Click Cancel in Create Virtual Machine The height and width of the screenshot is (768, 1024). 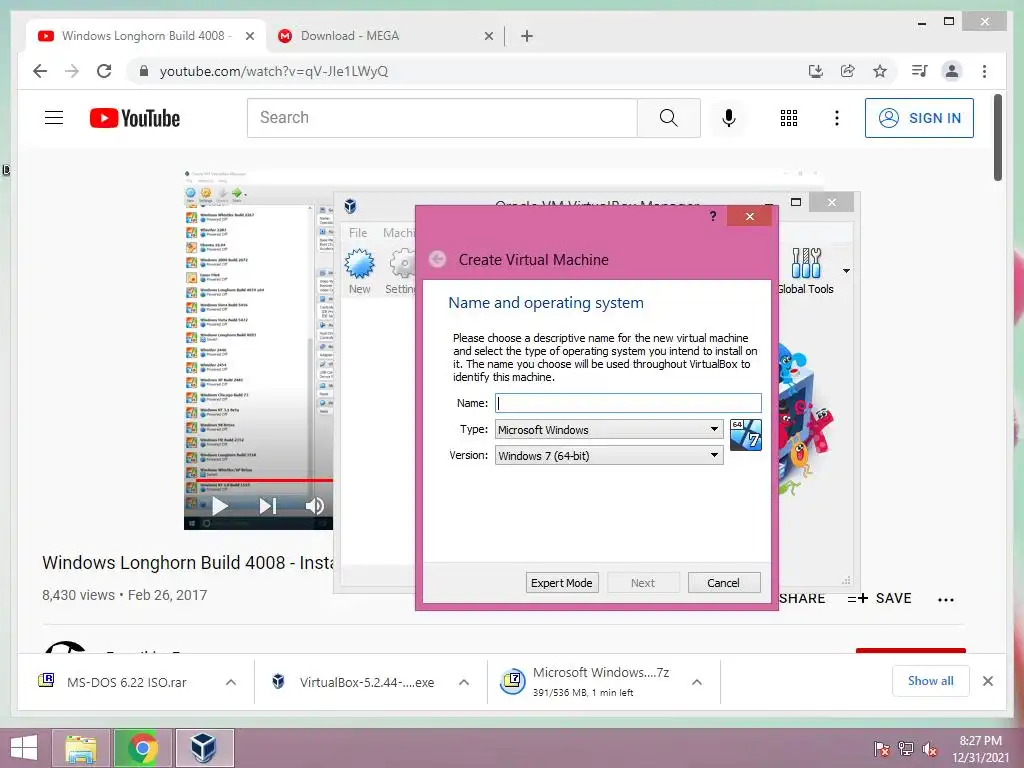pos(724,583)
